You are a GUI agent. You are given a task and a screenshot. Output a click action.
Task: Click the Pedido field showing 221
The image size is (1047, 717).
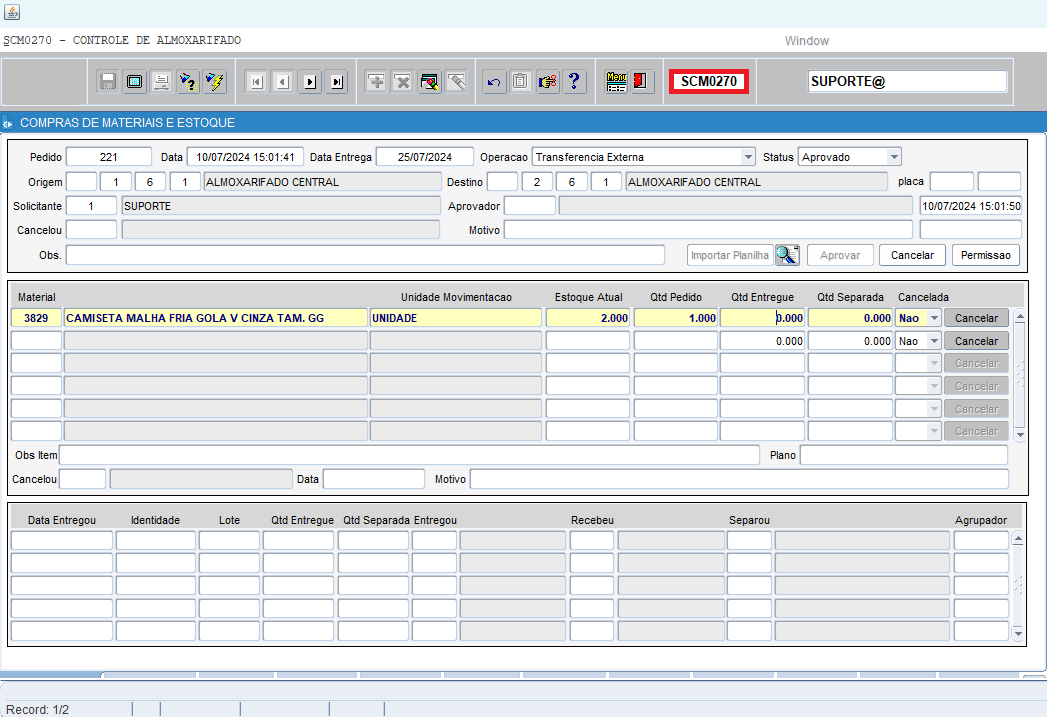click(109, 157)
